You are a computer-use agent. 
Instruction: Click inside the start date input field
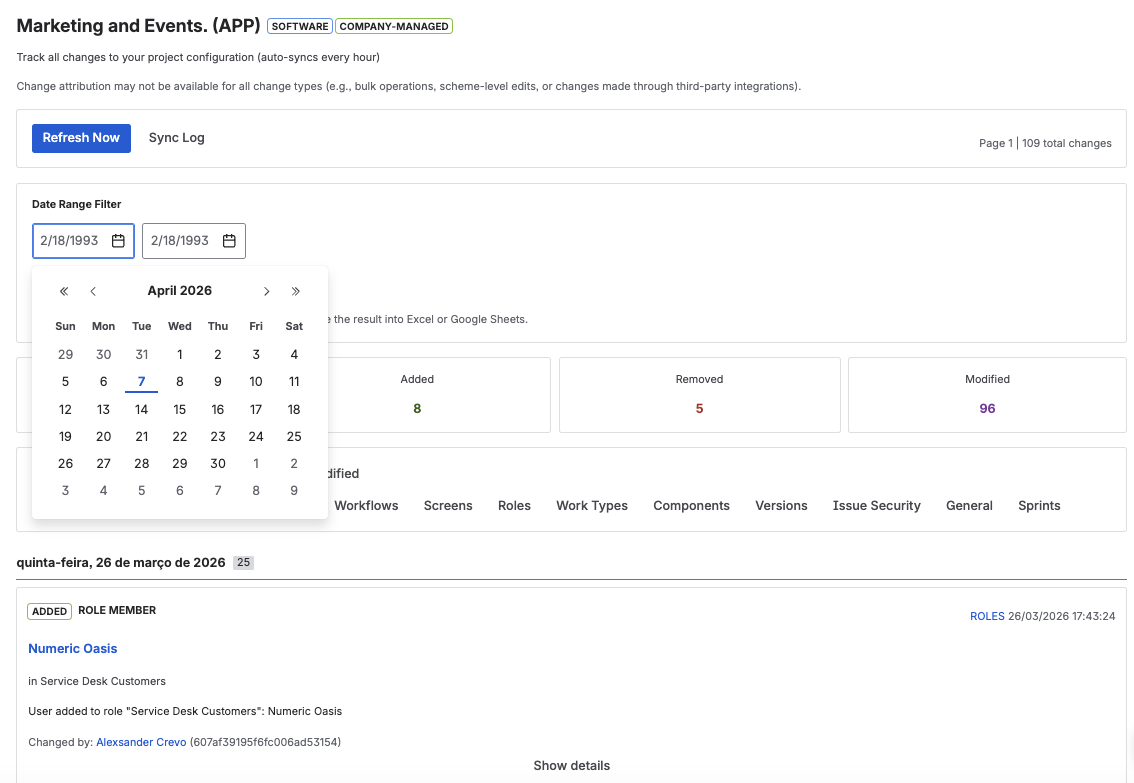(x=70, y=241)
